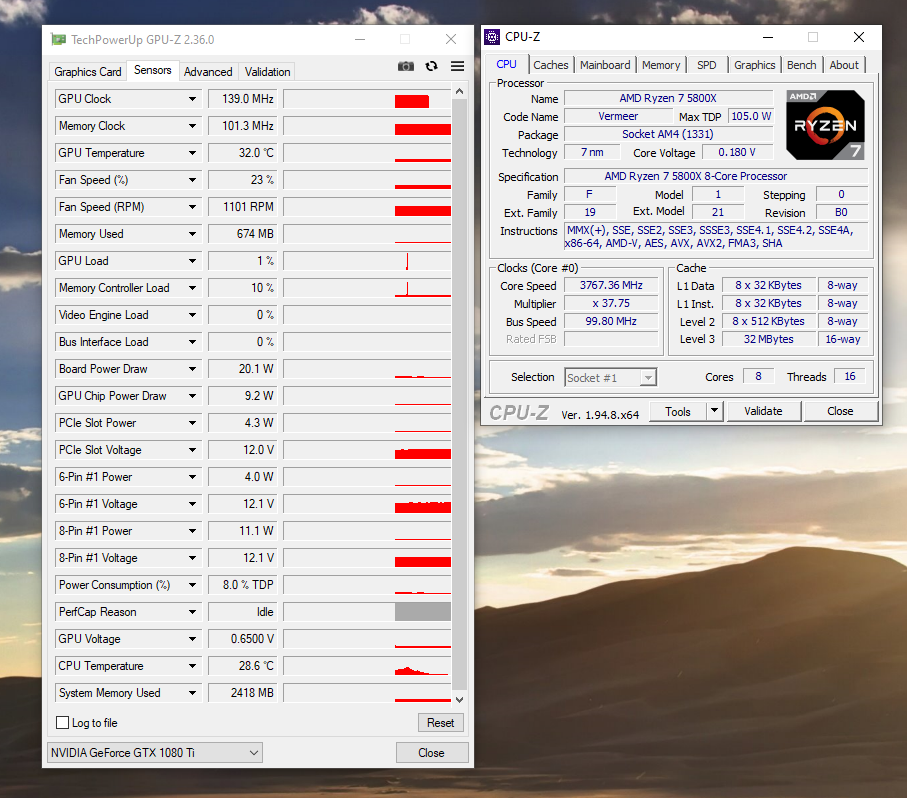Image resolution: width=907 pixels, height=798 pixels.
Task: Open the GPU Load sensor dropdown
Action: point(192,261)
